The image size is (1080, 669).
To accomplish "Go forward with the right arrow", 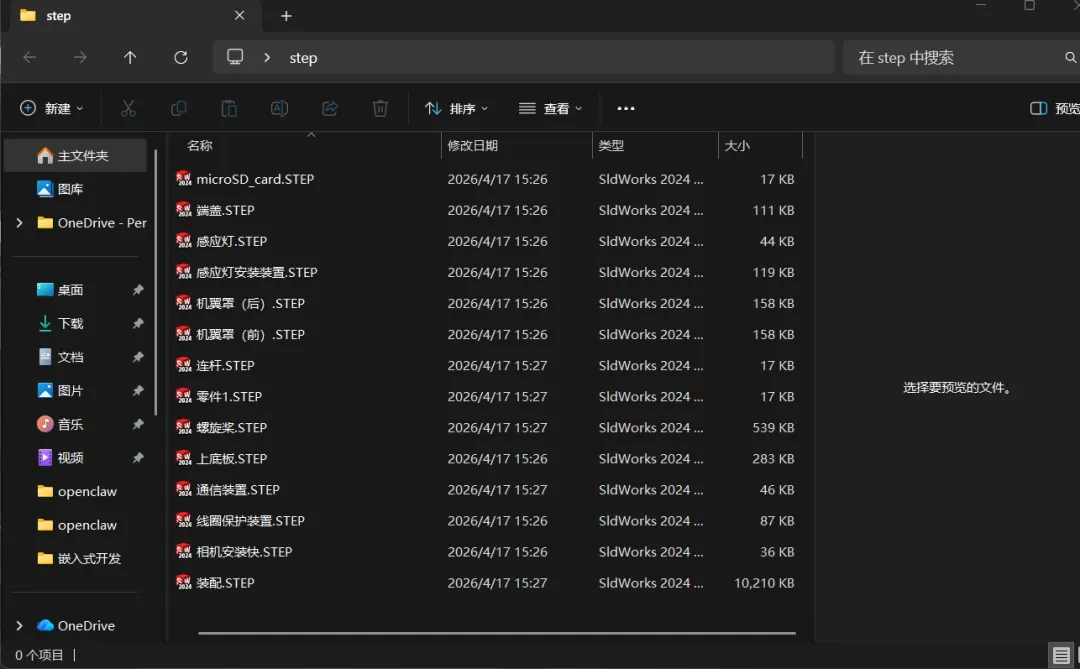I will pos(80,57).
